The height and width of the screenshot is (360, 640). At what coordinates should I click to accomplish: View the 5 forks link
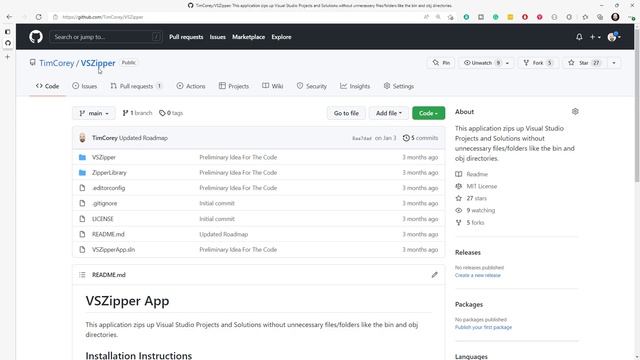[x=475, y=222]
